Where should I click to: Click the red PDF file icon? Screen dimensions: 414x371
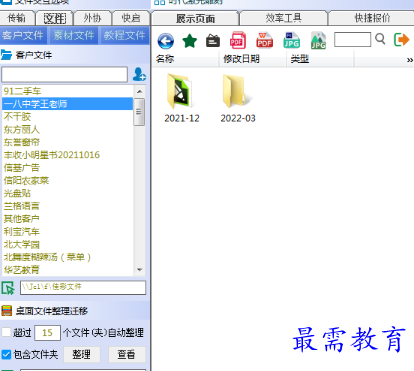coord(238,40)
